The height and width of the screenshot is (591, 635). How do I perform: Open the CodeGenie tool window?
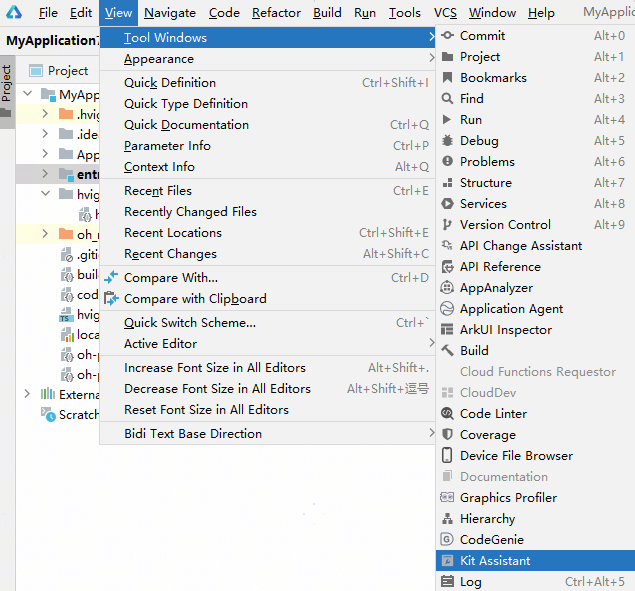[x=491, y=540]
